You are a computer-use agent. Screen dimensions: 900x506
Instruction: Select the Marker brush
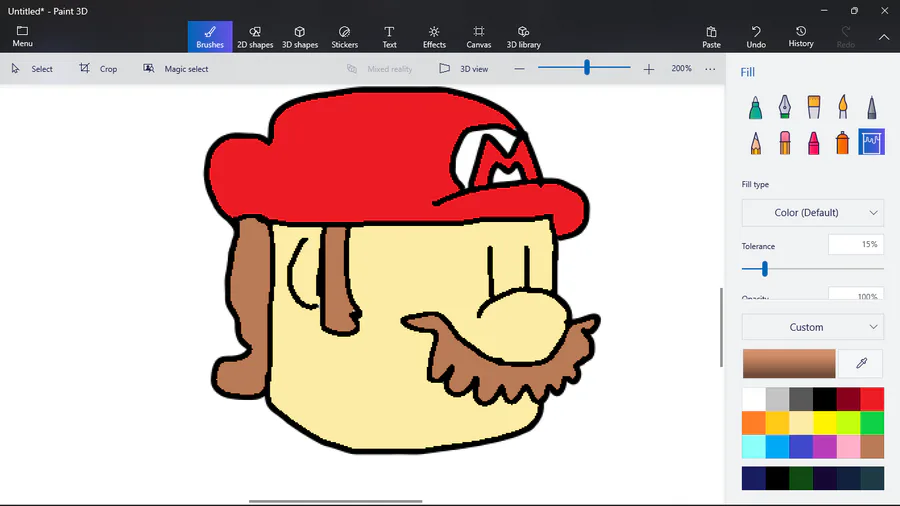click(755, 107)
